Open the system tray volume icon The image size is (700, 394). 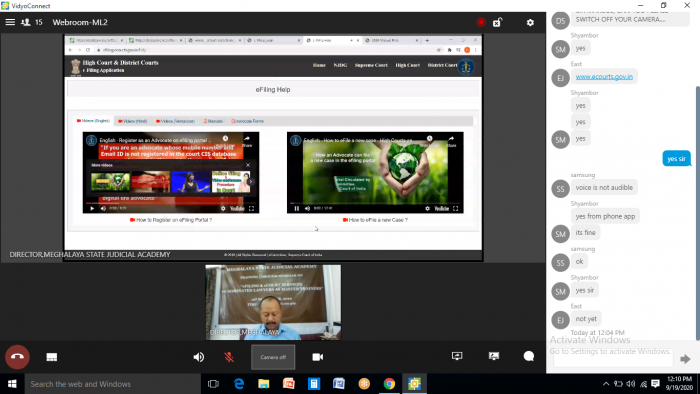pos(631,384)
